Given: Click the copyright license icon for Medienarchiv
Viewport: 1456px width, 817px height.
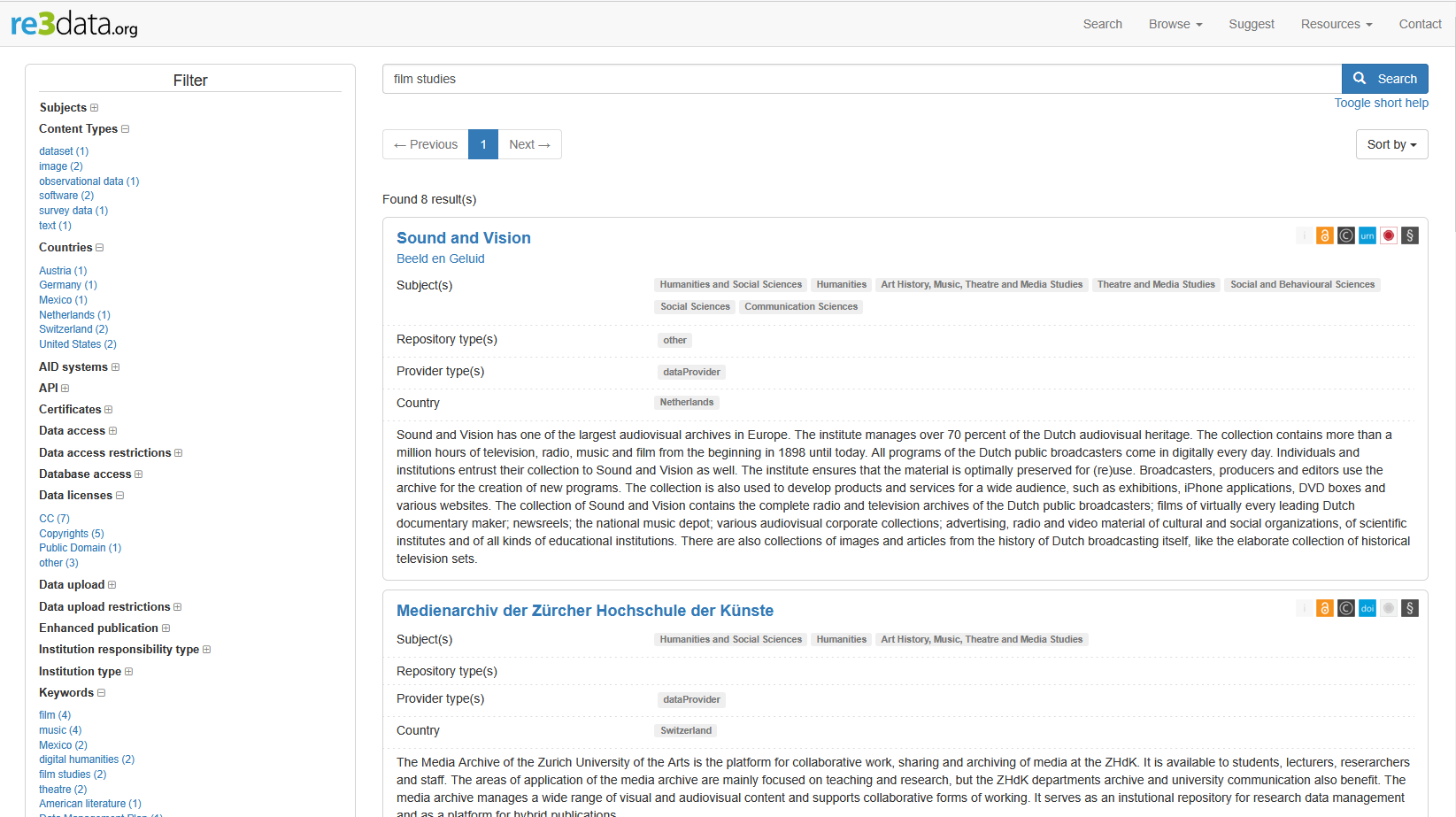Looking at the screenshot, I should [x=1345, y=608].
